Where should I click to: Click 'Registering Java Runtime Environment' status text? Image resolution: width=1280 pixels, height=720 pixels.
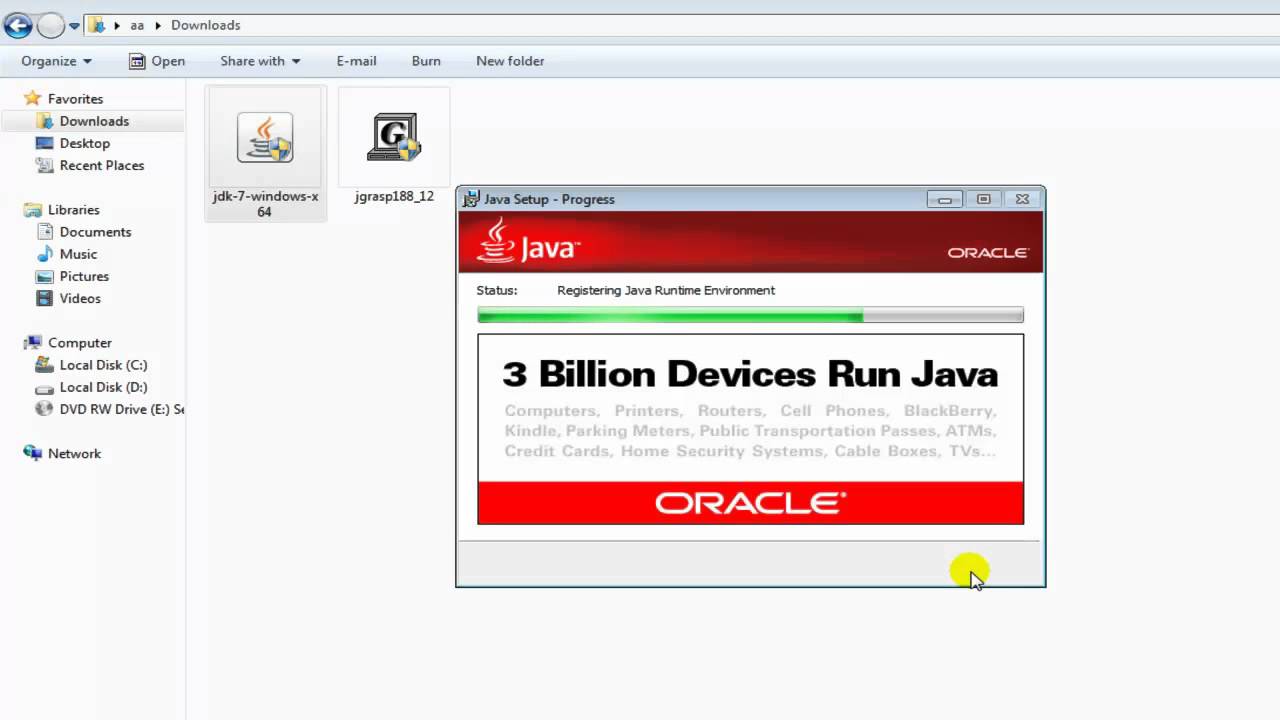[x=666, y=290]
